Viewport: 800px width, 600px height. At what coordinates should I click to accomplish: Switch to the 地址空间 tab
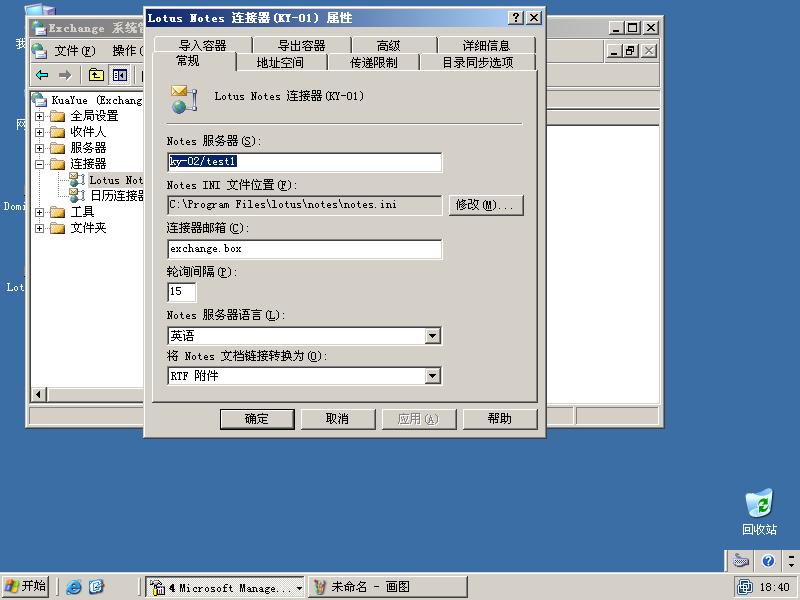tap(280, 62)
